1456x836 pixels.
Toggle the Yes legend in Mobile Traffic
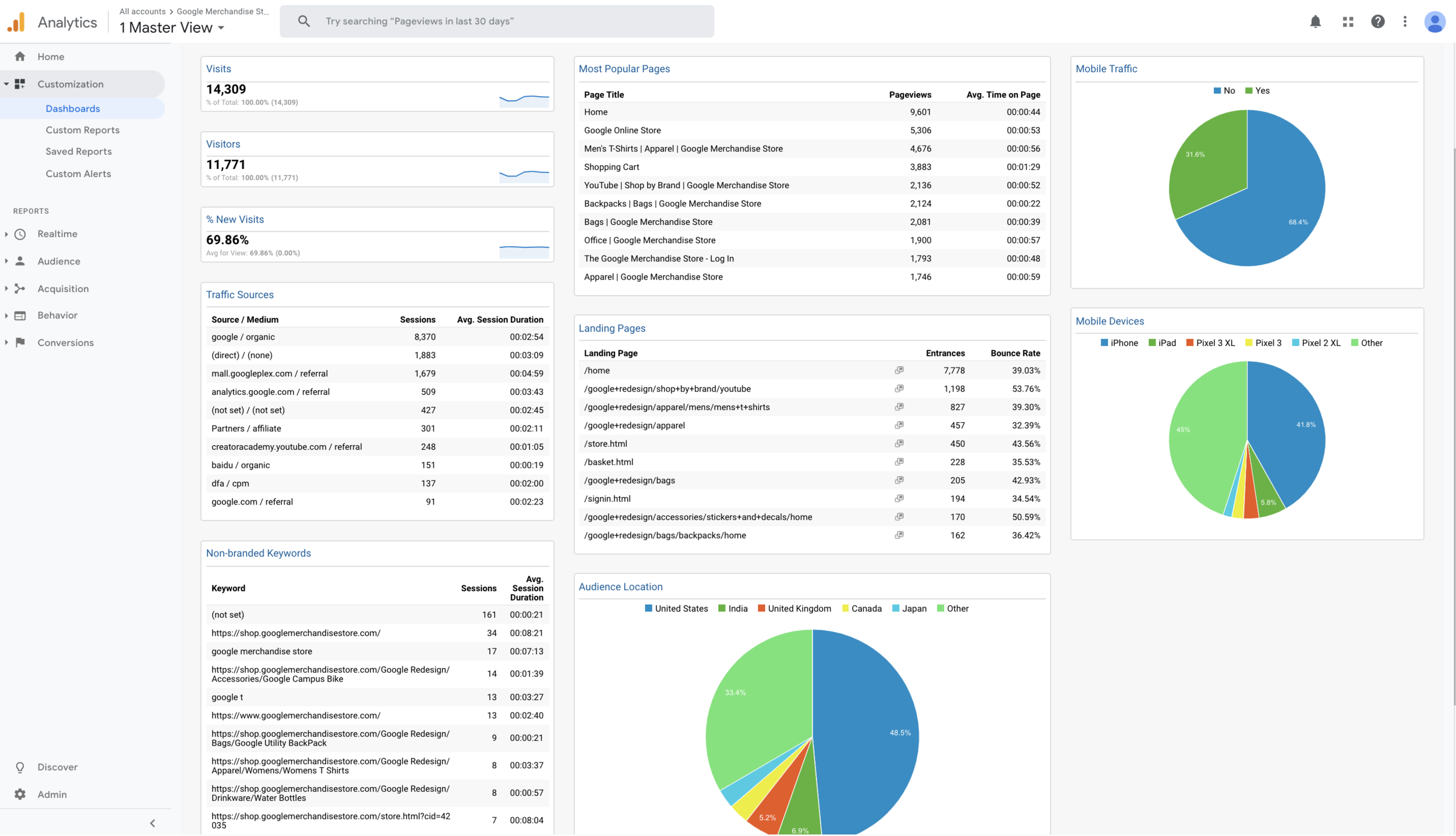pos(1257,90)
